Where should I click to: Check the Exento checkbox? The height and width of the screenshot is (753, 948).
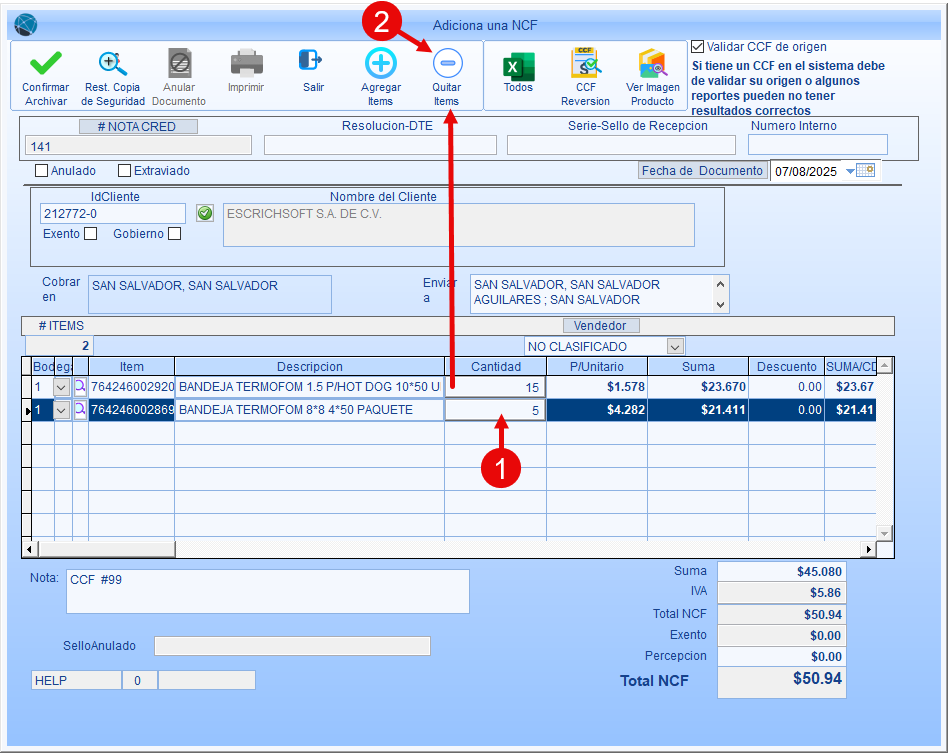click(x=91, y=233)
